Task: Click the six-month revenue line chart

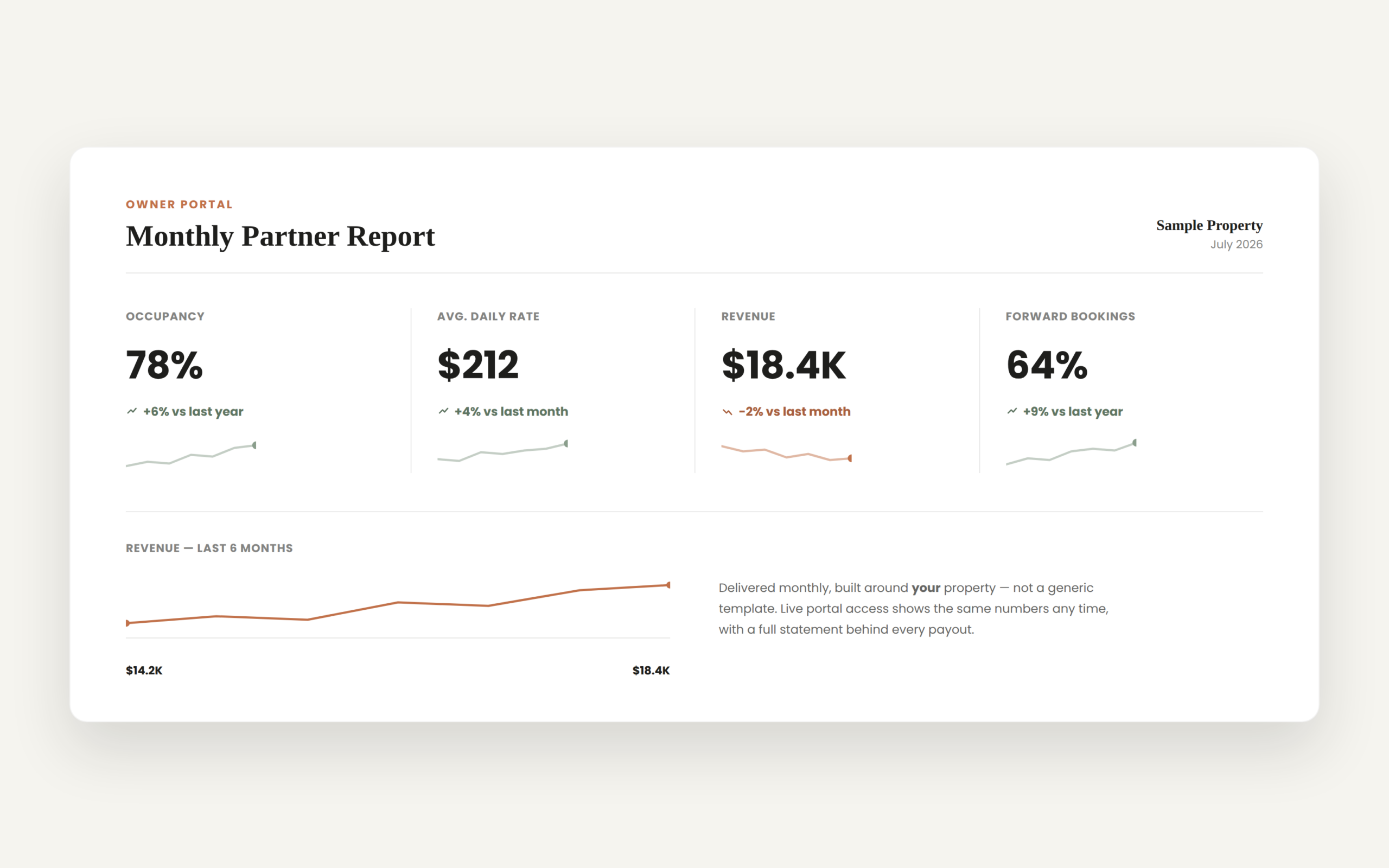Action: point(398,604)
